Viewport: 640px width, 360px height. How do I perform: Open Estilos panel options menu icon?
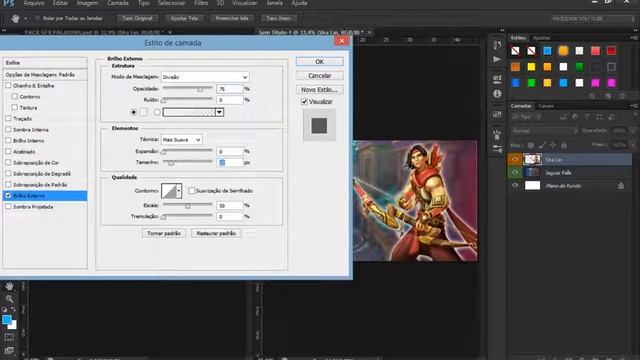634,38
